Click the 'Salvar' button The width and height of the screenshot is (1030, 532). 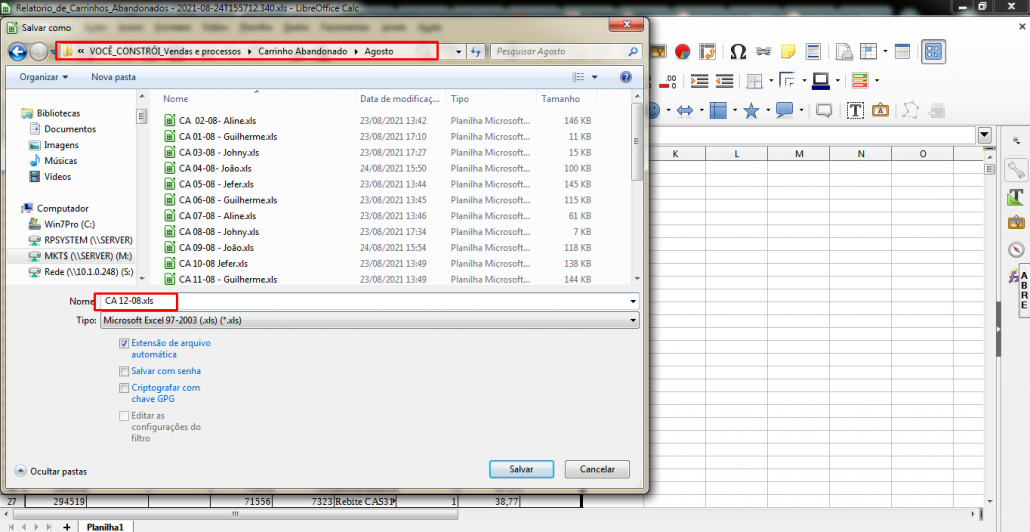[x=522, y=469]
